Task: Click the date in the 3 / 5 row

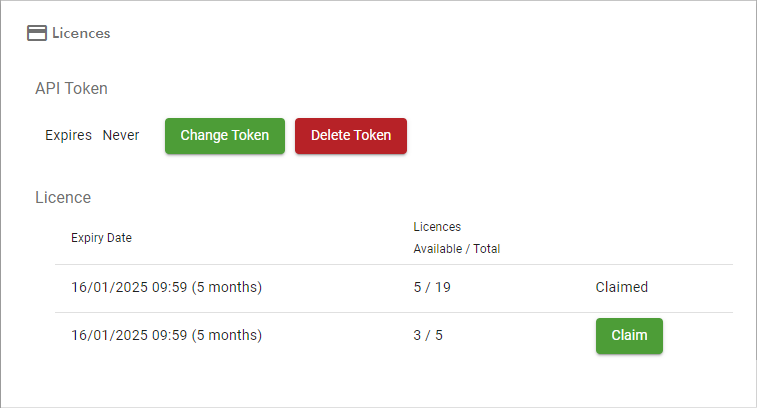Action: [109, 336]
